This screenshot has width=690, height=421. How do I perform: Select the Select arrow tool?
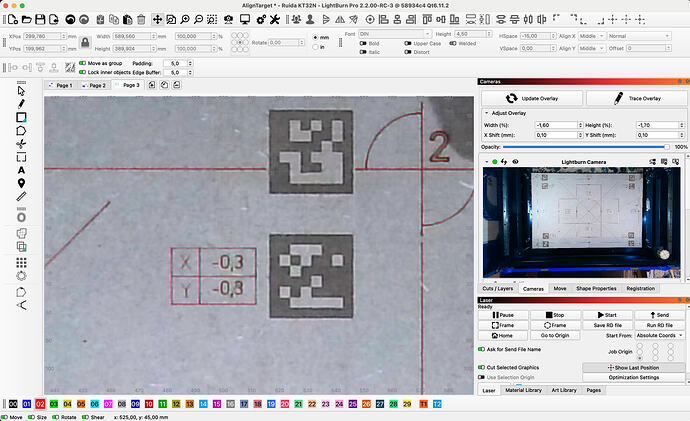pos(21,91)
